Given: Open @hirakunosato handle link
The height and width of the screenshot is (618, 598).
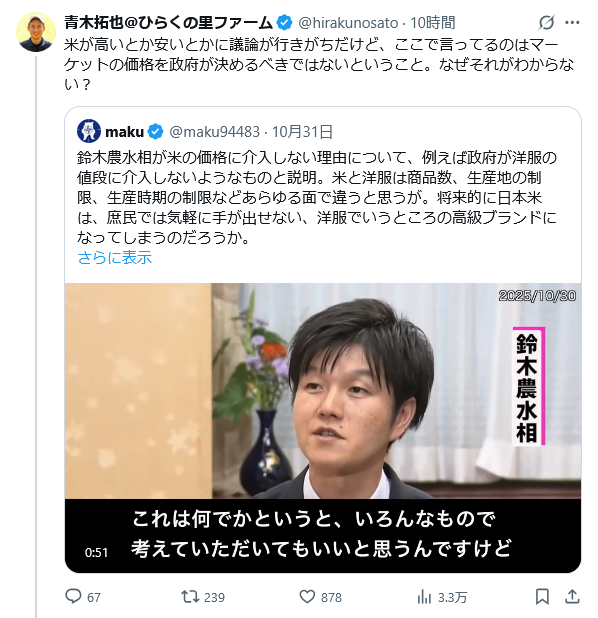Looking at the screenshot, I should tap(348, 23).
